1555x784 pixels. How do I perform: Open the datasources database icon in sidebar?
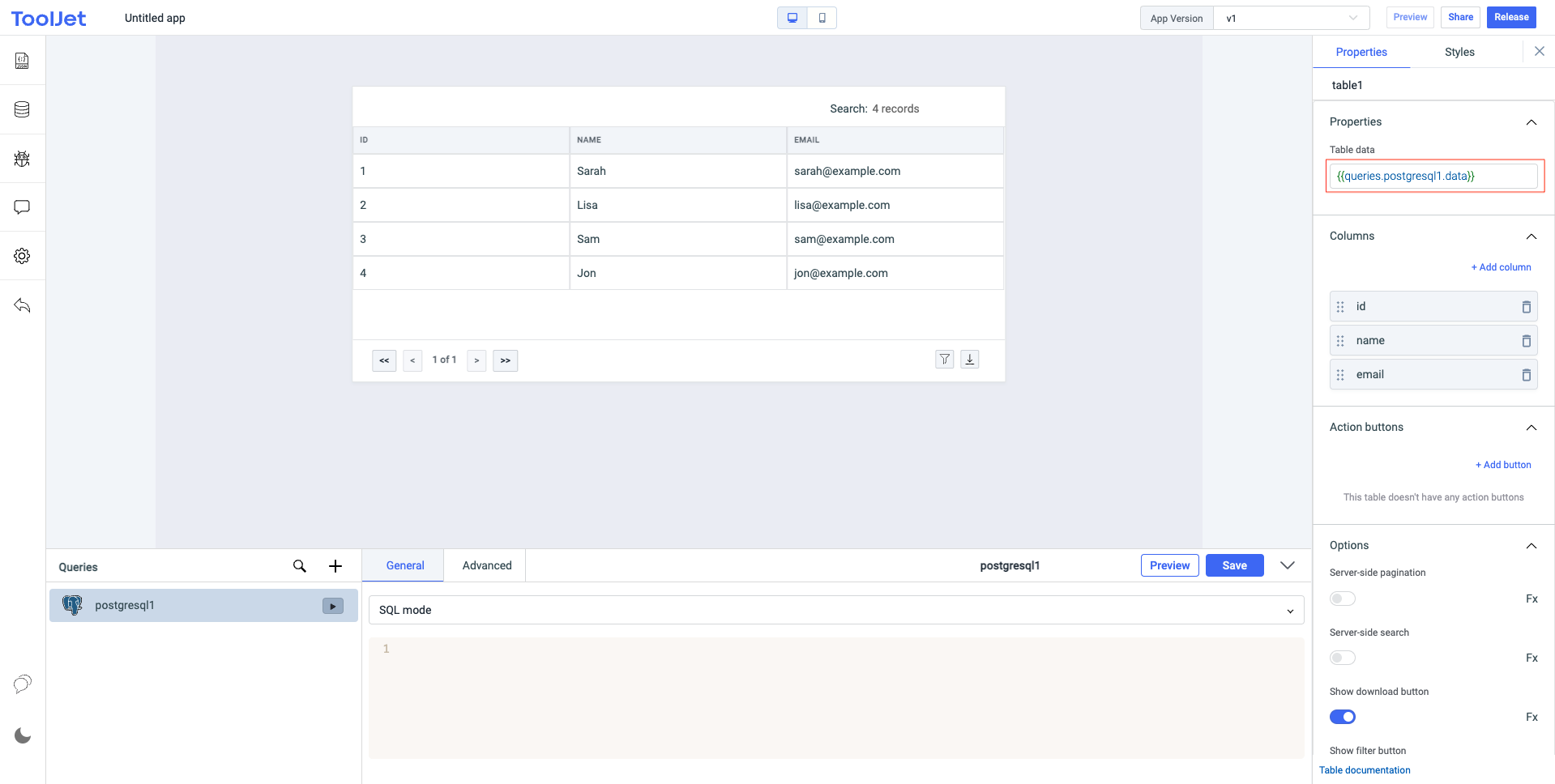22,109
